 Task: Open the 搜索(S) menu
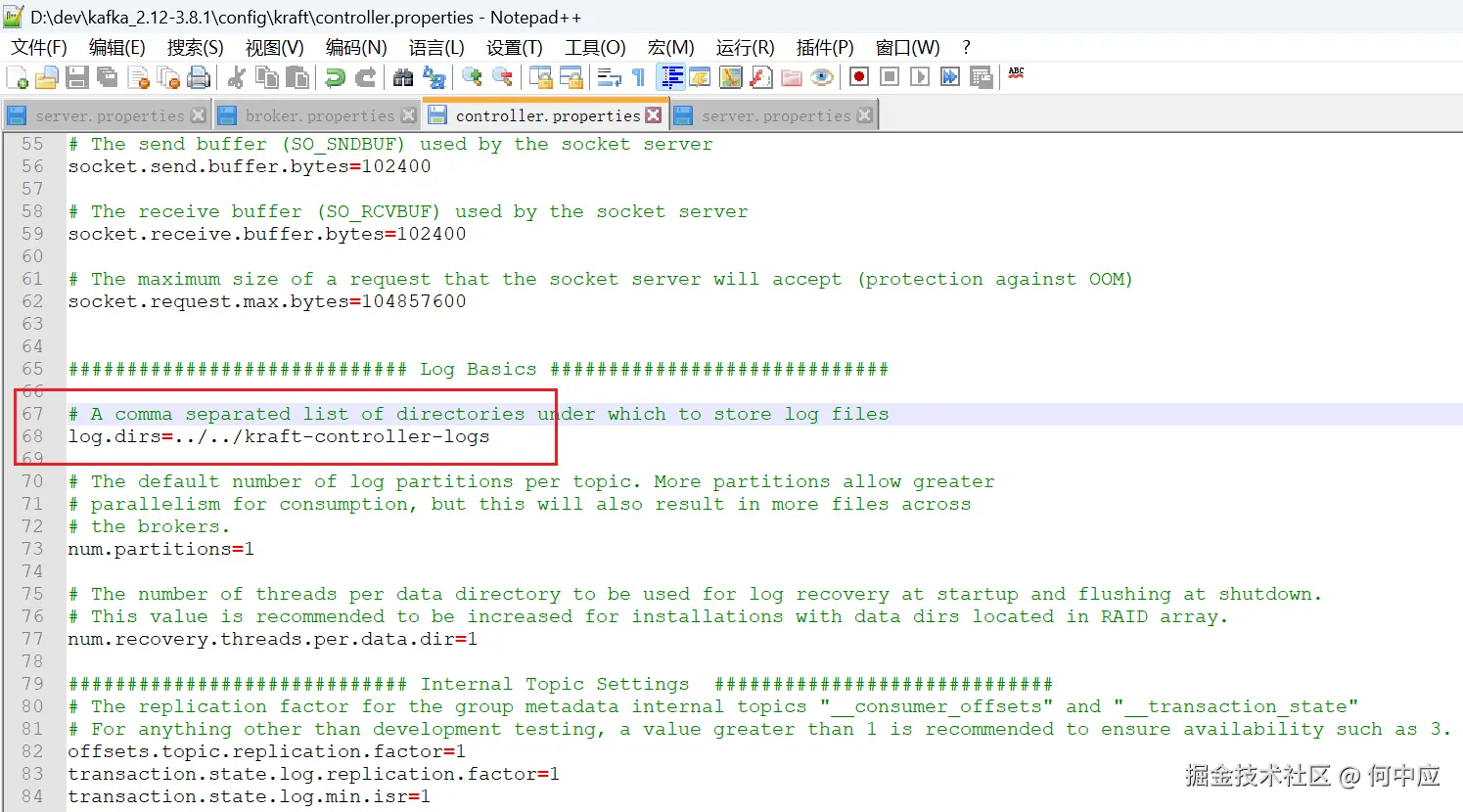pyautogui.click(x=195, y=47)
